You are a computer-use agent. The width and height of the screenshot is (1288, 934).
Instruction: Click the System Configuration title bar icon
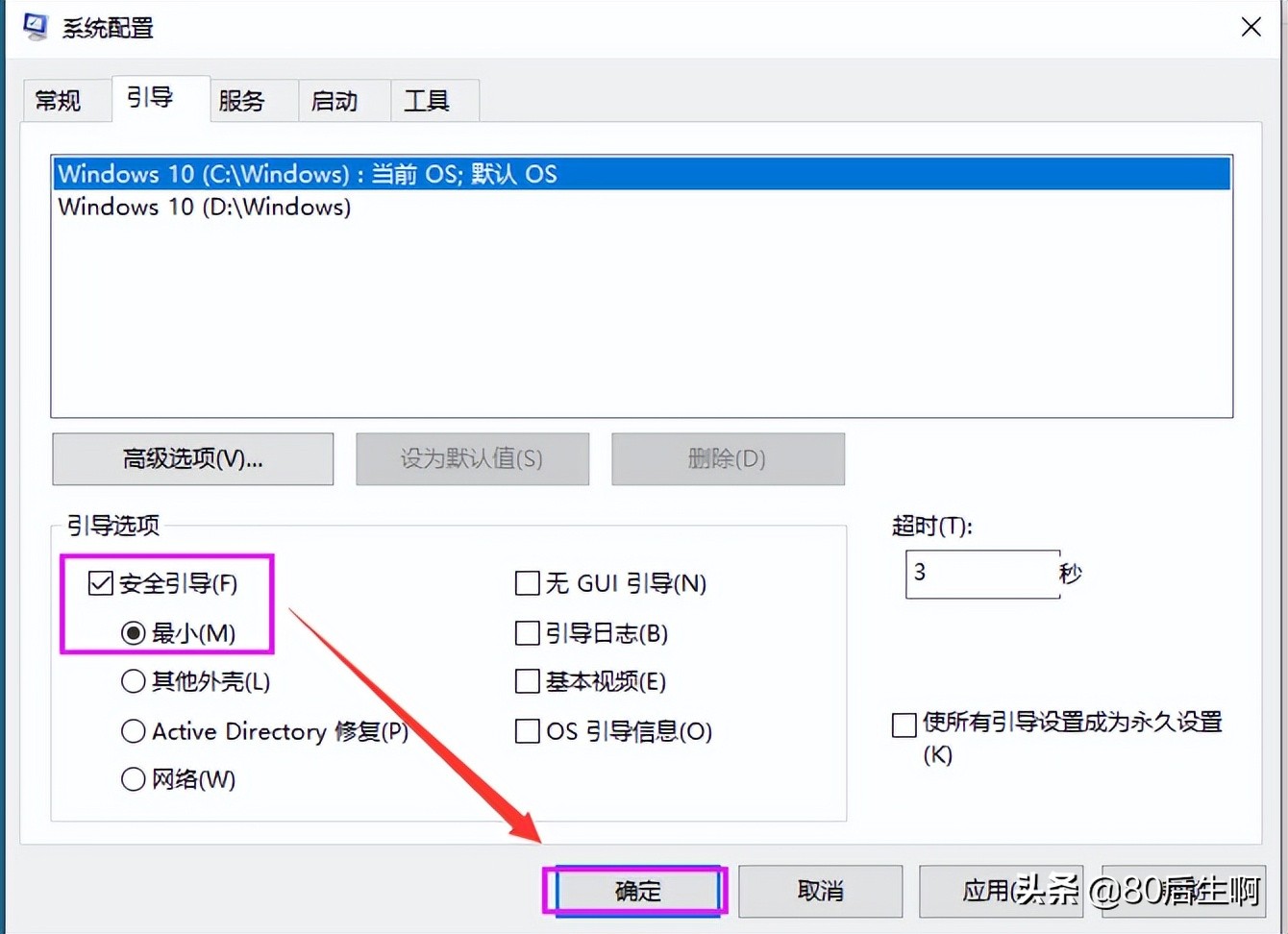coord(37,26)
